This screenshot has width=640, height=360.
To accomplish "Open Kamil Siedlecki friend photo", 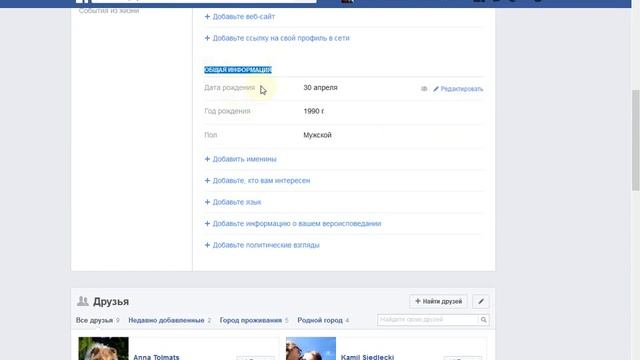I will tap(311, 349).
